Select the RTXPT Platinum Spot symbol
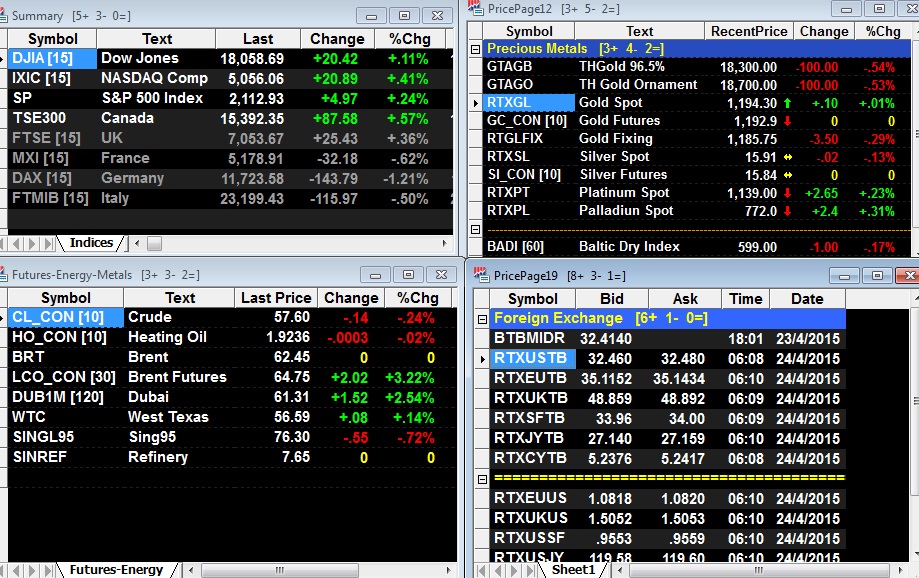Screen dimensions: 919x578 529,193
